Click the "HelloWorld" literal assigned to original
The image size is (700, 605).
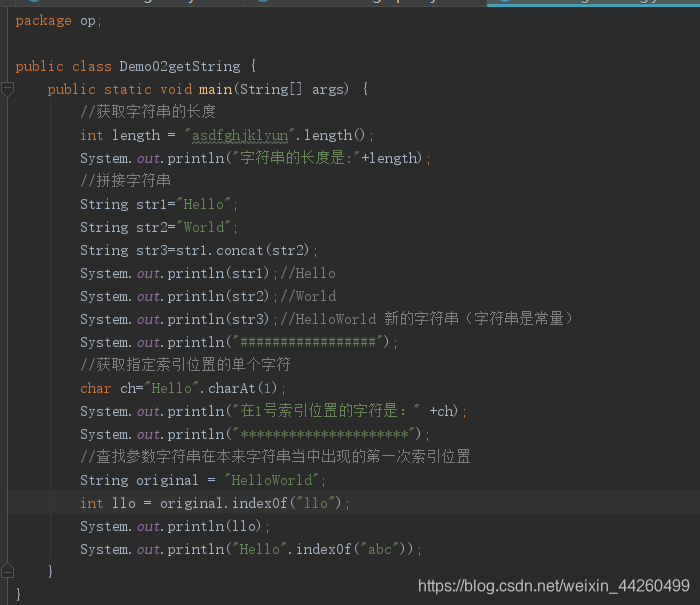click(271, 481)
